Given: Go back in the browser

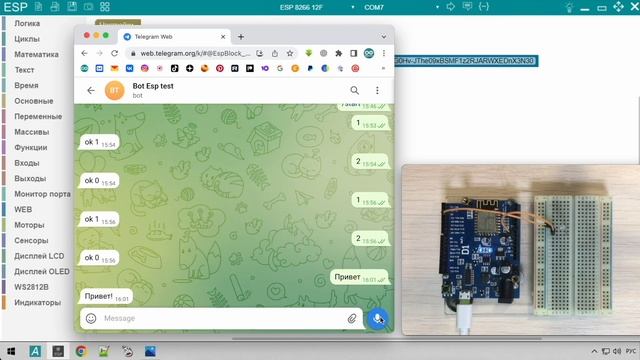Looking at the screenshot, I should pos(84,53).
